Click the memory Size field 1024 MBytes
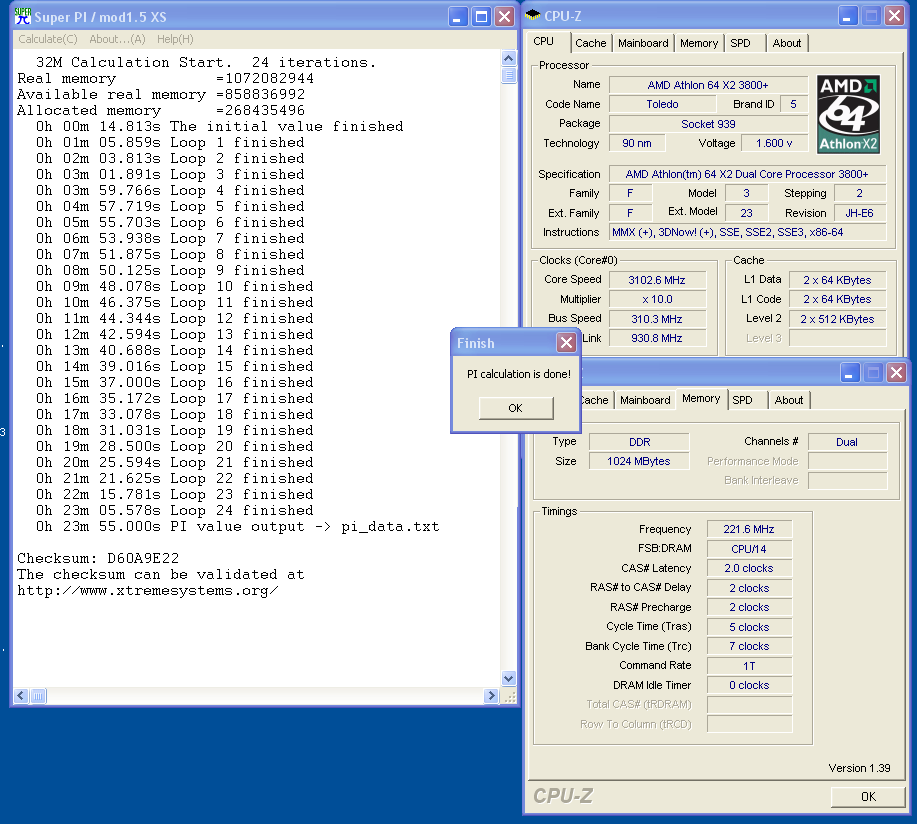 tap(639, 461)
